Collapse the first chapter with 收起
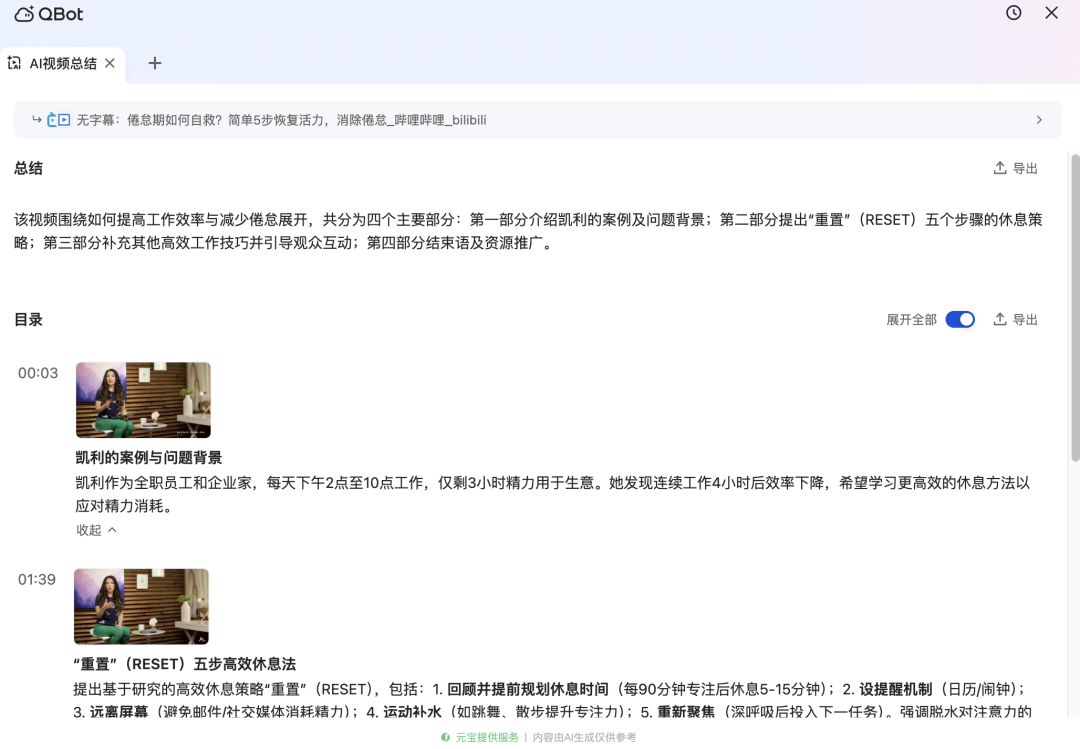 click(x=96, y=530)
